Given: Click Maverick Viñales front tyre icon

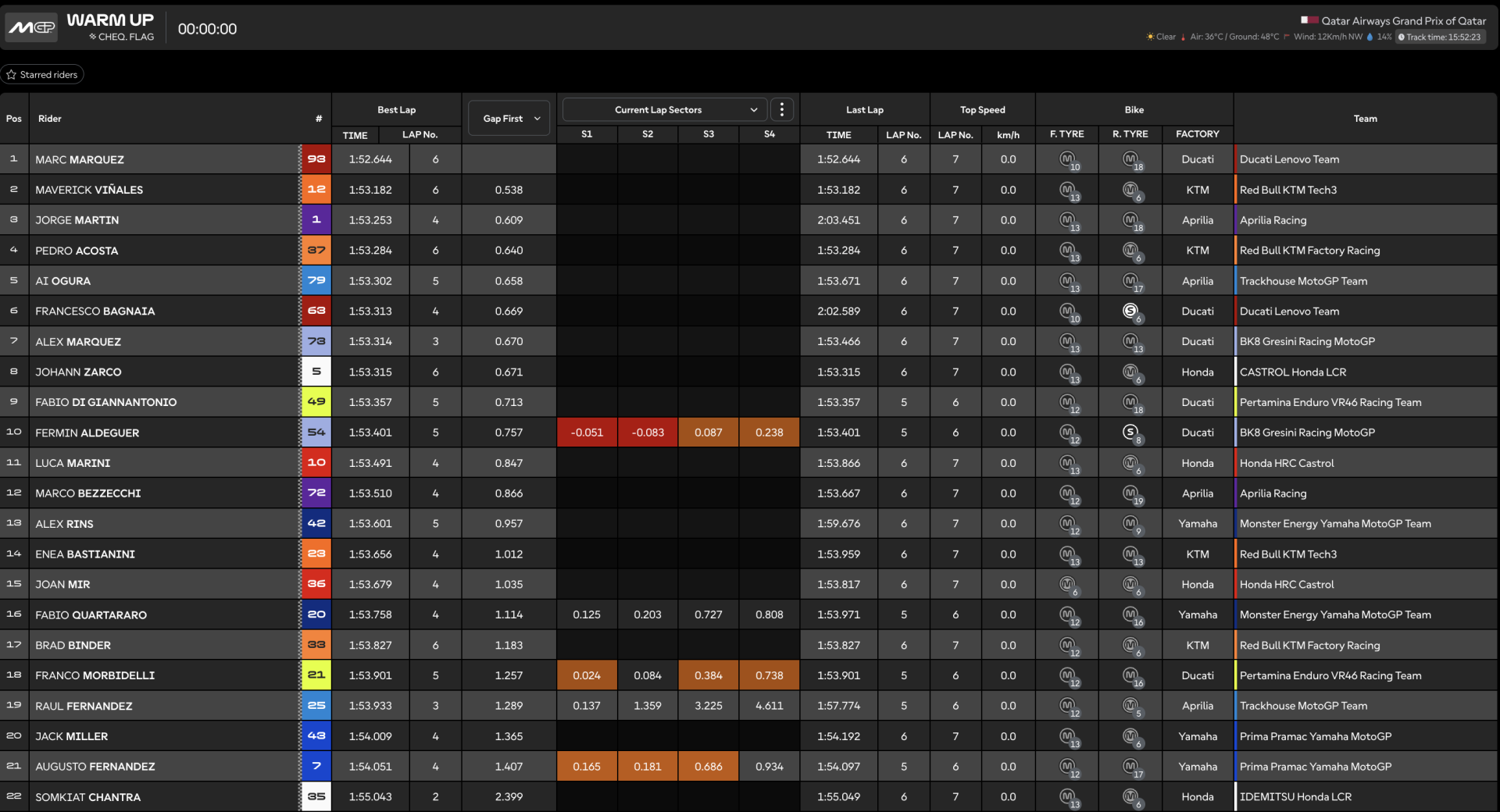Looking at the screenshot, I should click(x=1068, y=191).
